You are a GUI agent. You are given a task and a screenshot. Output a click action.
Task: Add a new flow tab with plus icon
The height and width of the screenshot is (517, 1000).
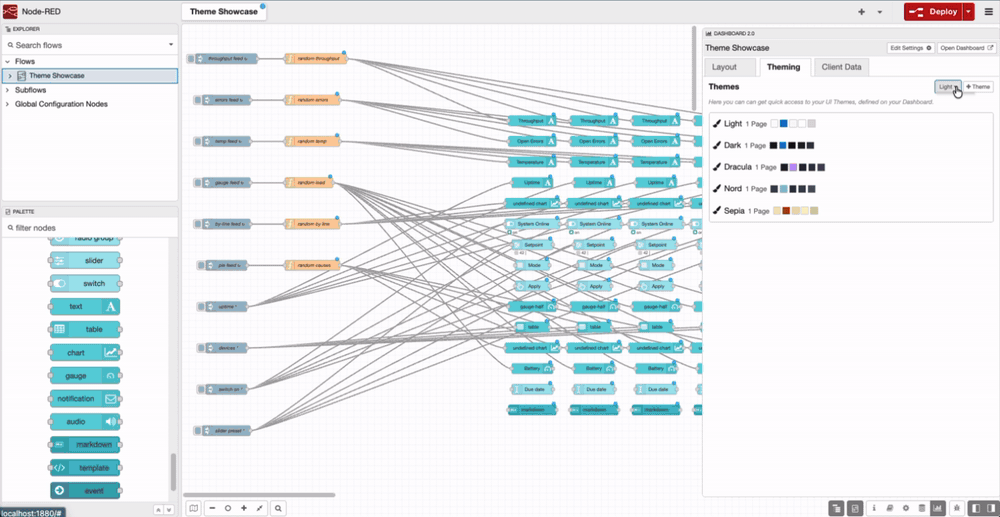tap(862, 11)
